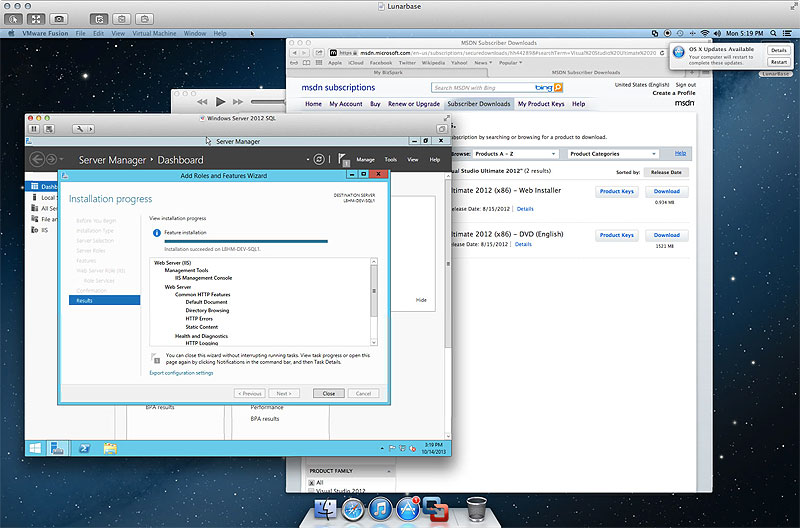Viewport: 800px width, 528px height.
Task: Open the Product Categories dropdown
Action: coord(613,154)
